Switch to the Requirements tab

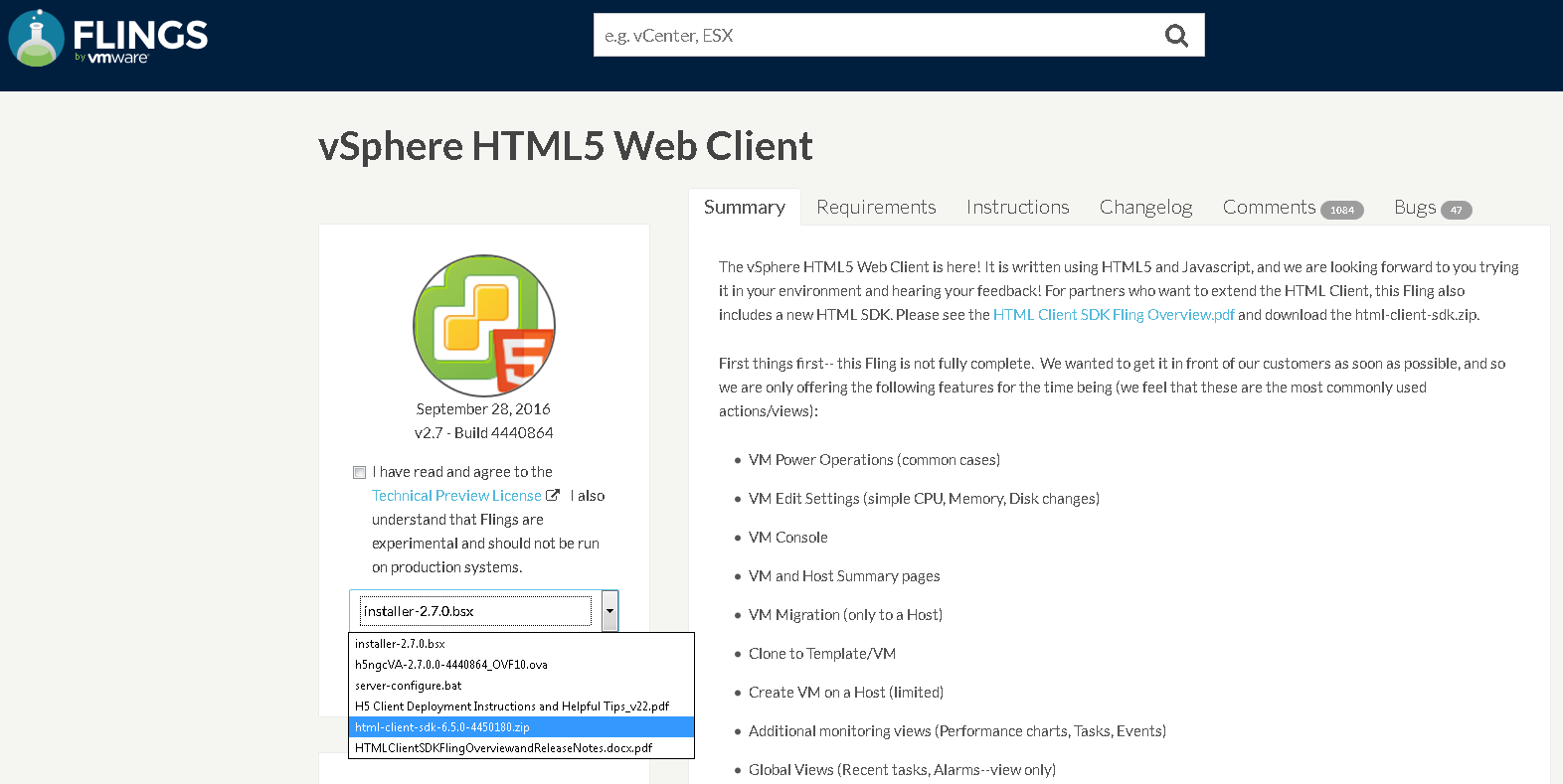tap(876, 207)
